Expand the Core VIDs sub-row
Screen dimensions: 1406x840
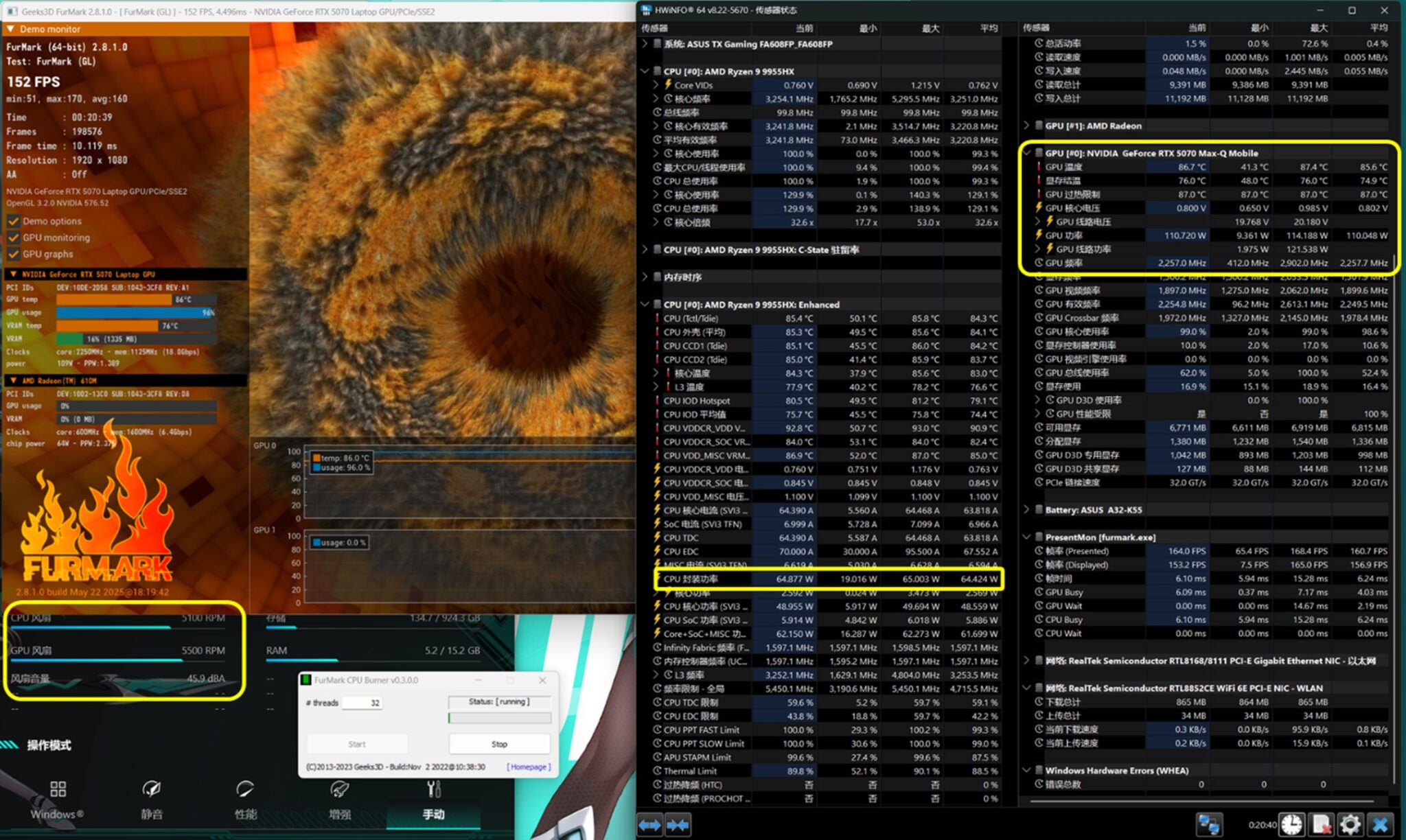click(x=656, y=85)
